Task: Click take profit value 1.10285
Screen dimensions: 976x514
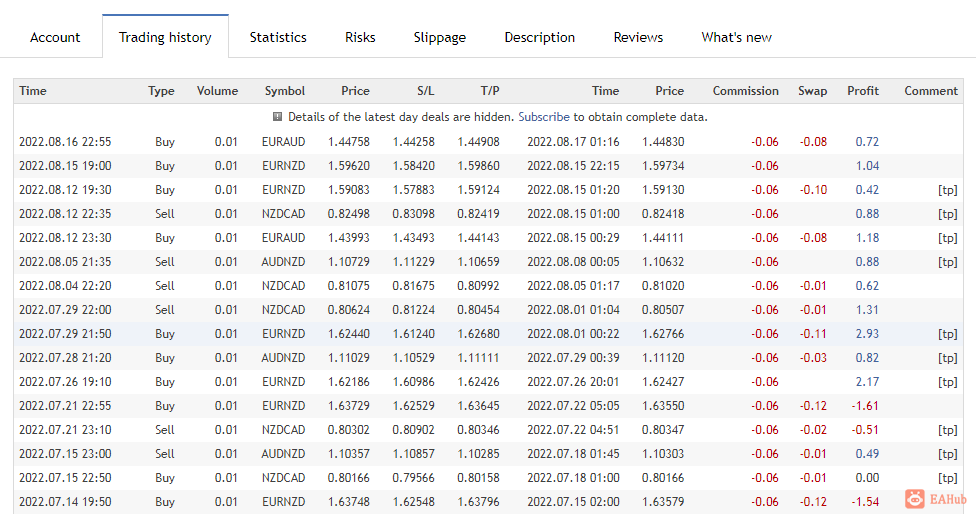Action: (478, 454)
